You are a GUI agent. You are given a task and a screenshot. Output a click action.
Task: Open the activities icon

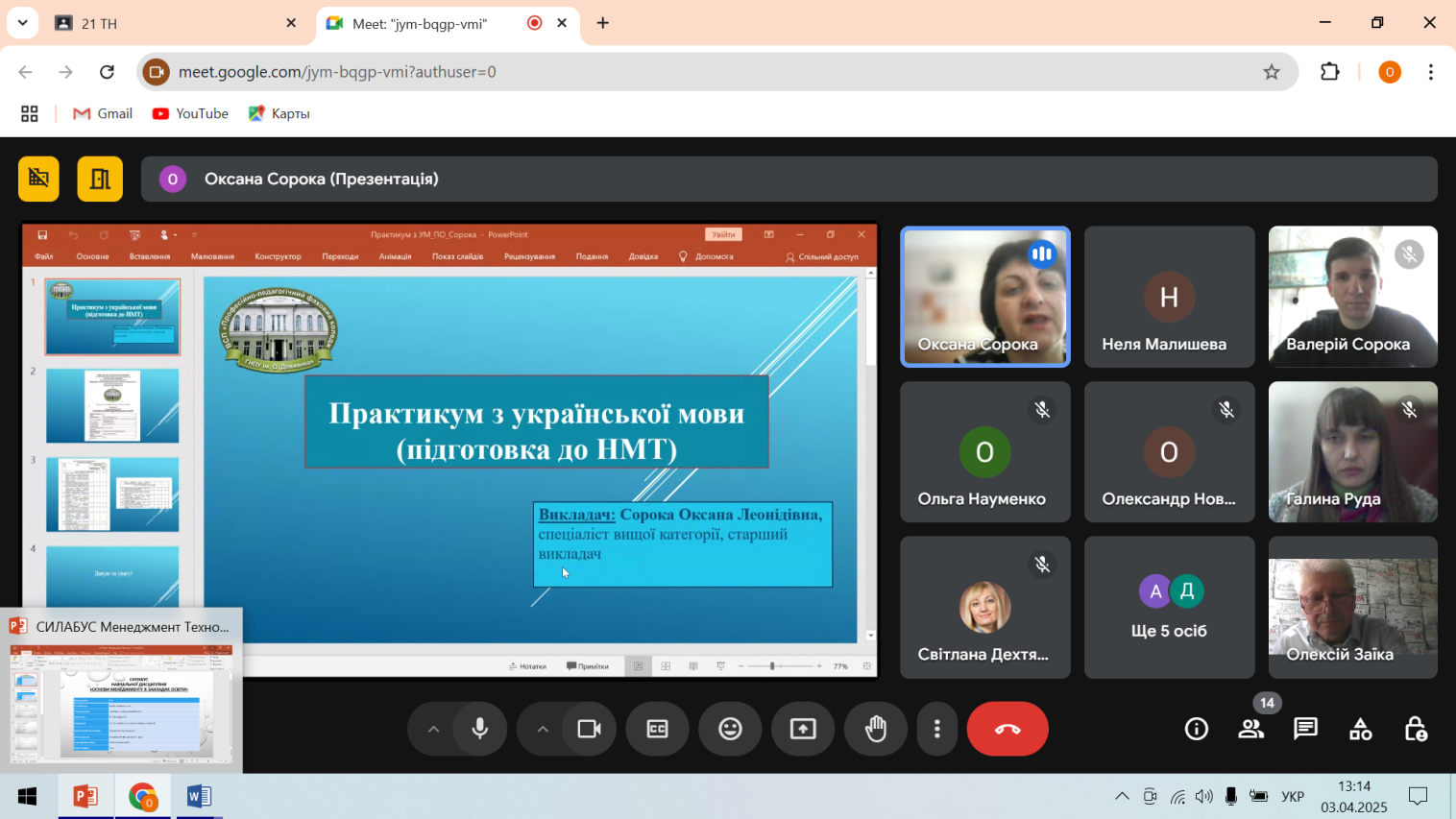coord(1360,729)
